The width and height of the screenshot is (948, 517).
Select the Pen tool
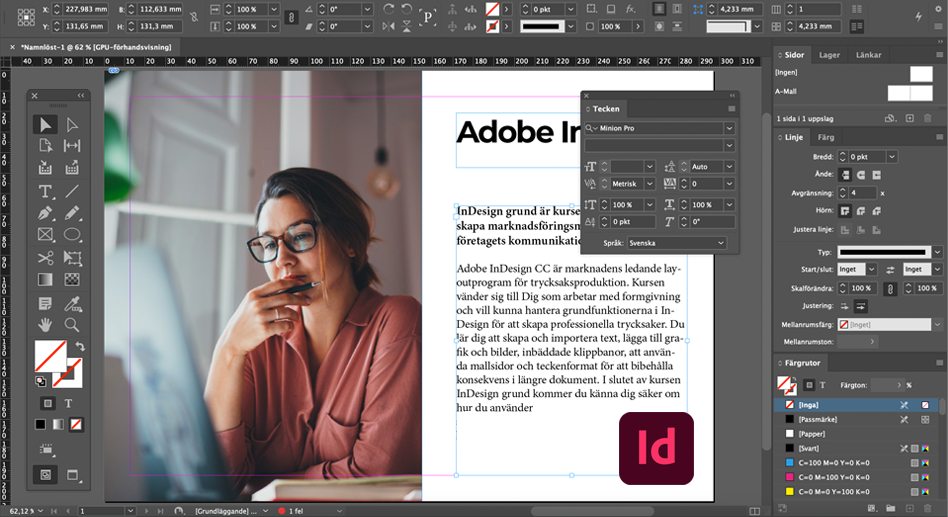point(45,213)
